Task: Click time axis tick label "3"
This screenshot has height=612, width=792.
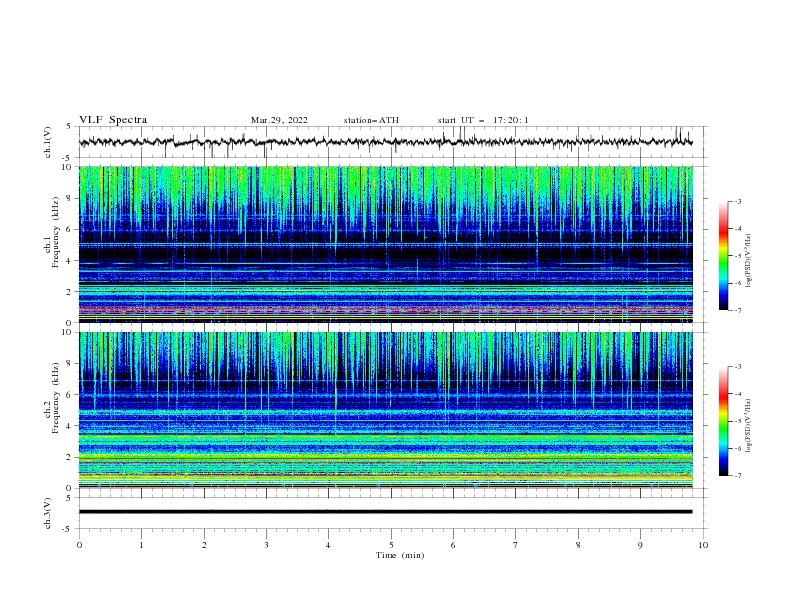Action: pyautogui.click(x=266, y=545)
